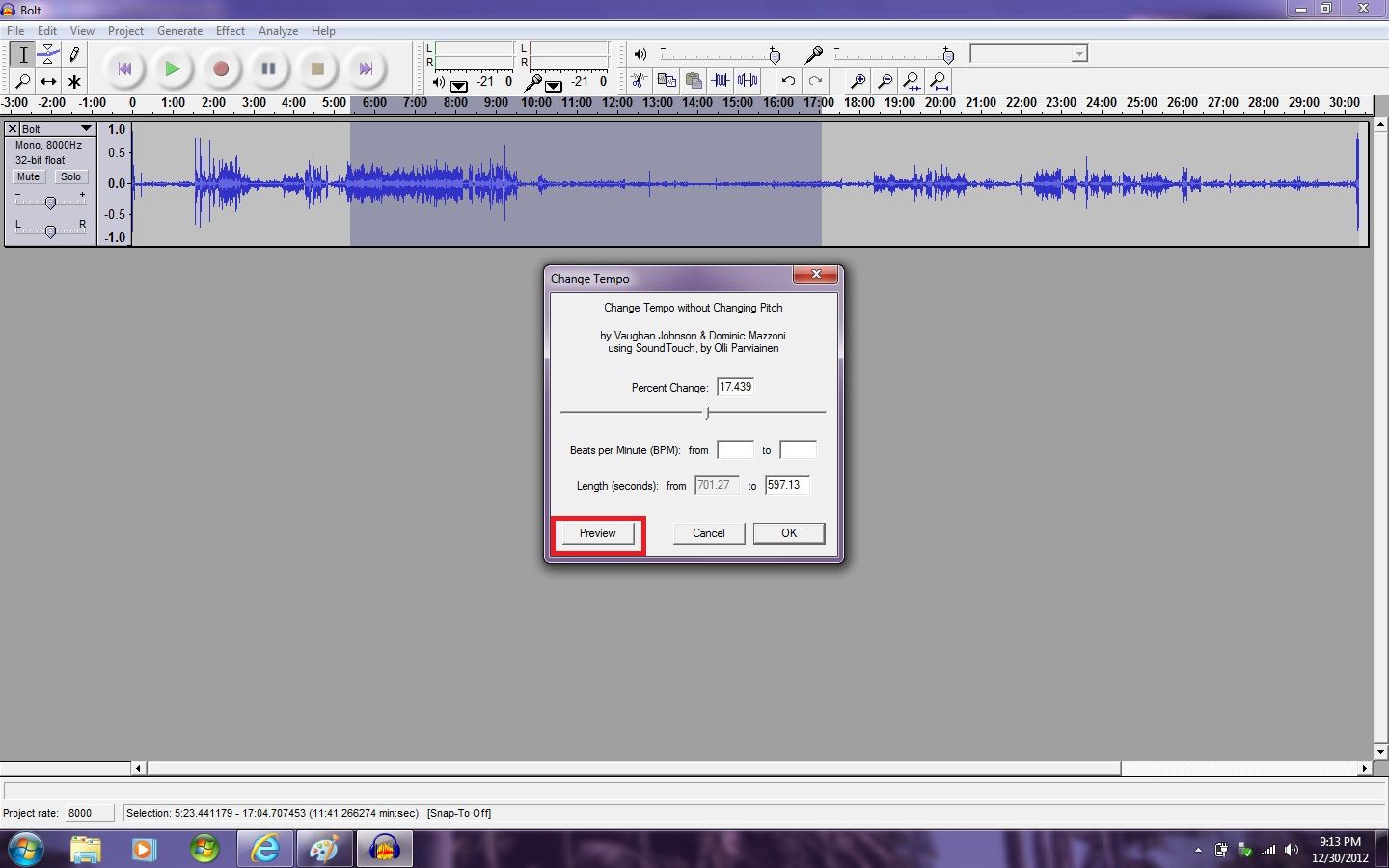The height and width of the screenshot is (868, 1389).
Task: Open the Effect menu
Action: tap(230, 30)
